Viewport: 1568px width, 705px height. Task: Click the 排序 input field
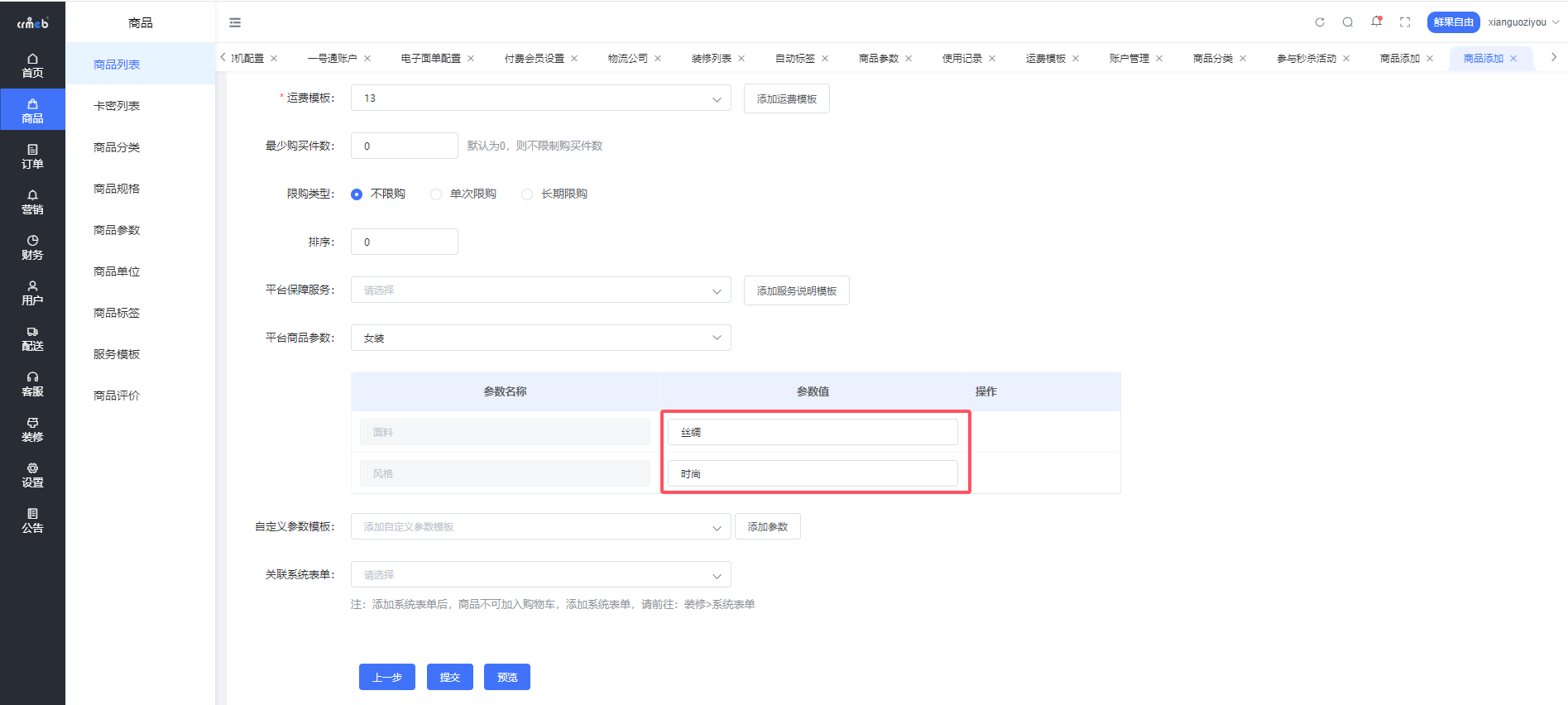404,242
